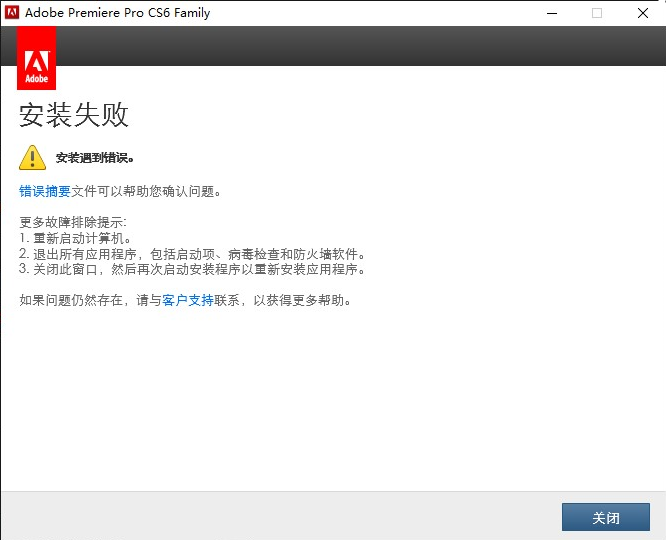
Task: Minimize the installer window
Action: tap(552, 13)
